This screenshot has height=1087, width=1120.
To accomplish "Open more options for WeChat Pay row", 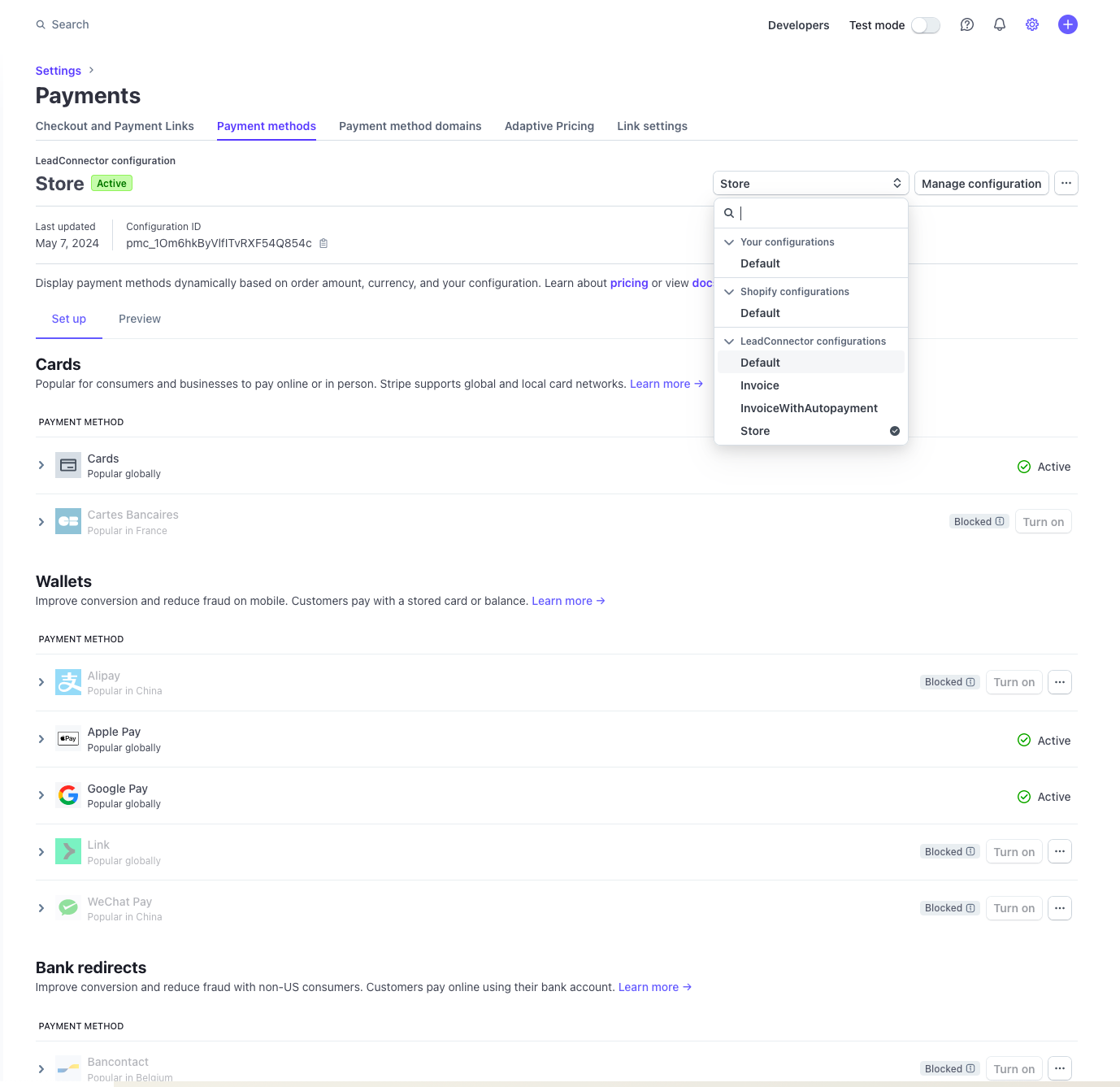I will [x=1060, y=908].
